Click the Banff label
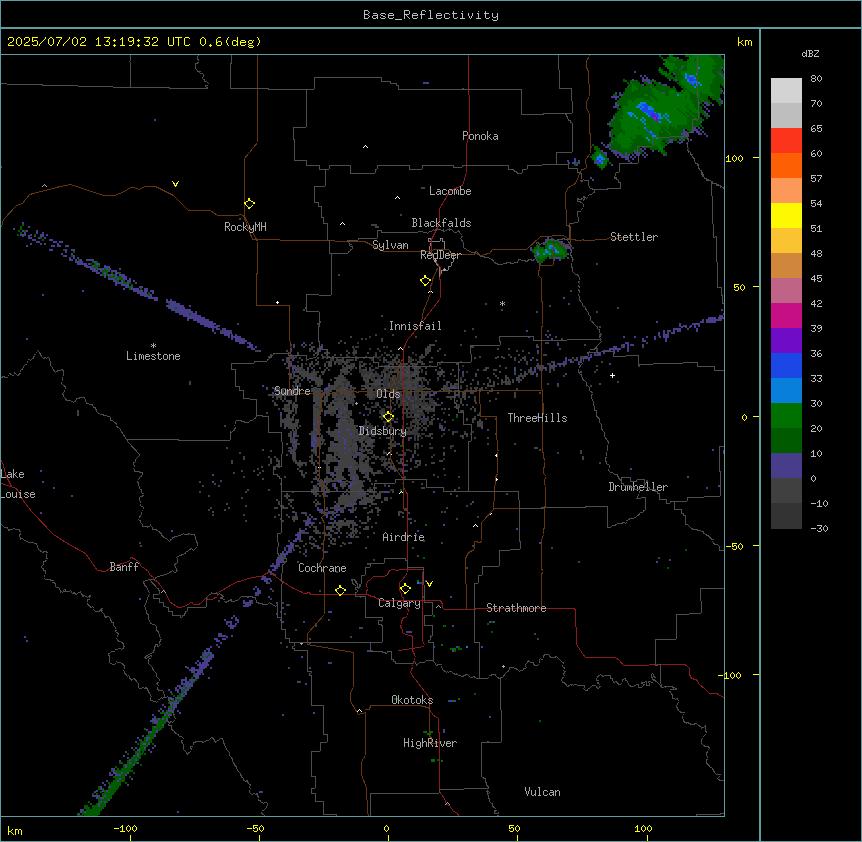This screenshot has width=862, height=842. coord(124,567)
